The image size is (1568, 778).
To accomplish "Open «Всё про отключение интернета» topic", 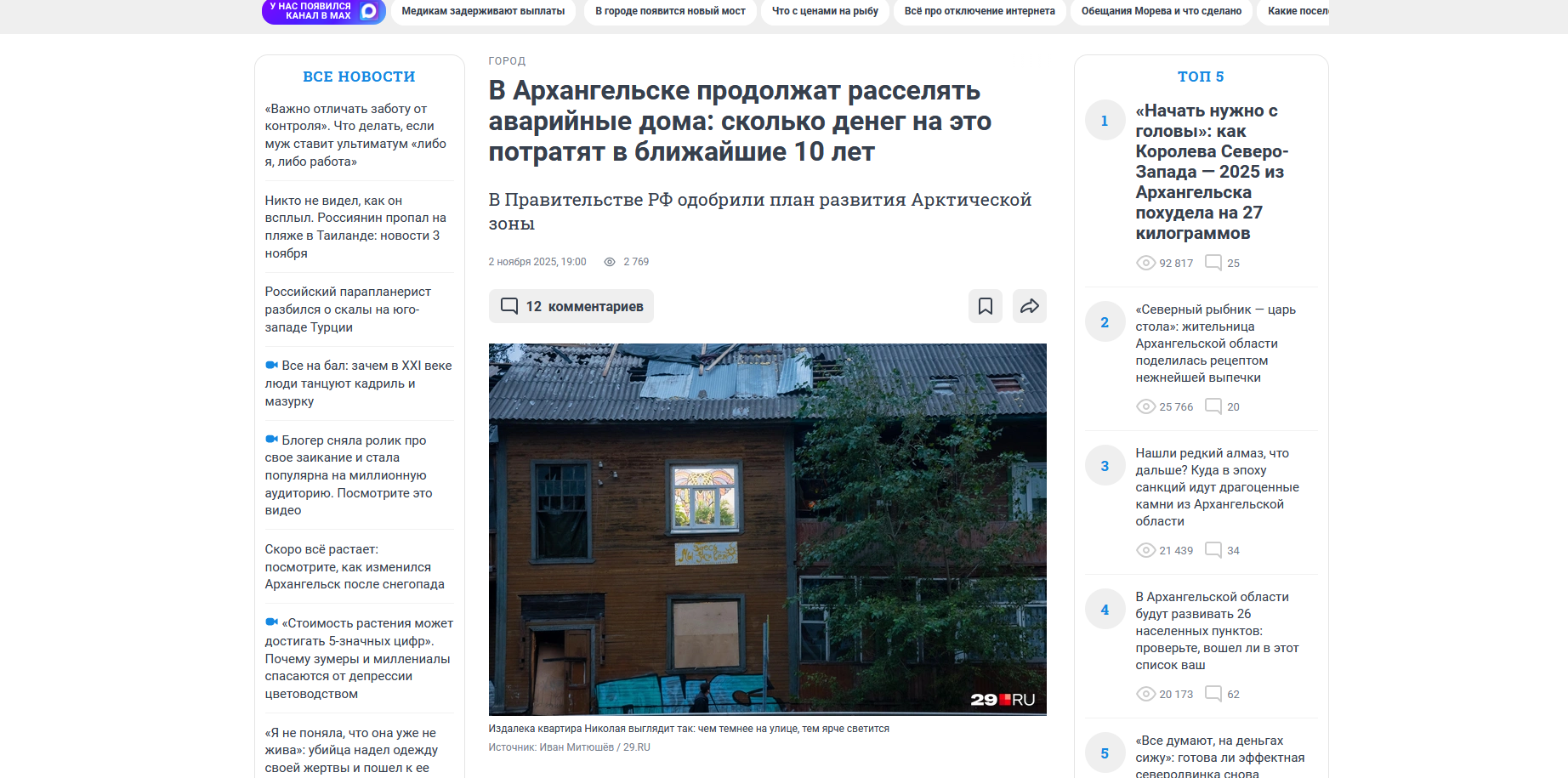I will click(980, 11).
